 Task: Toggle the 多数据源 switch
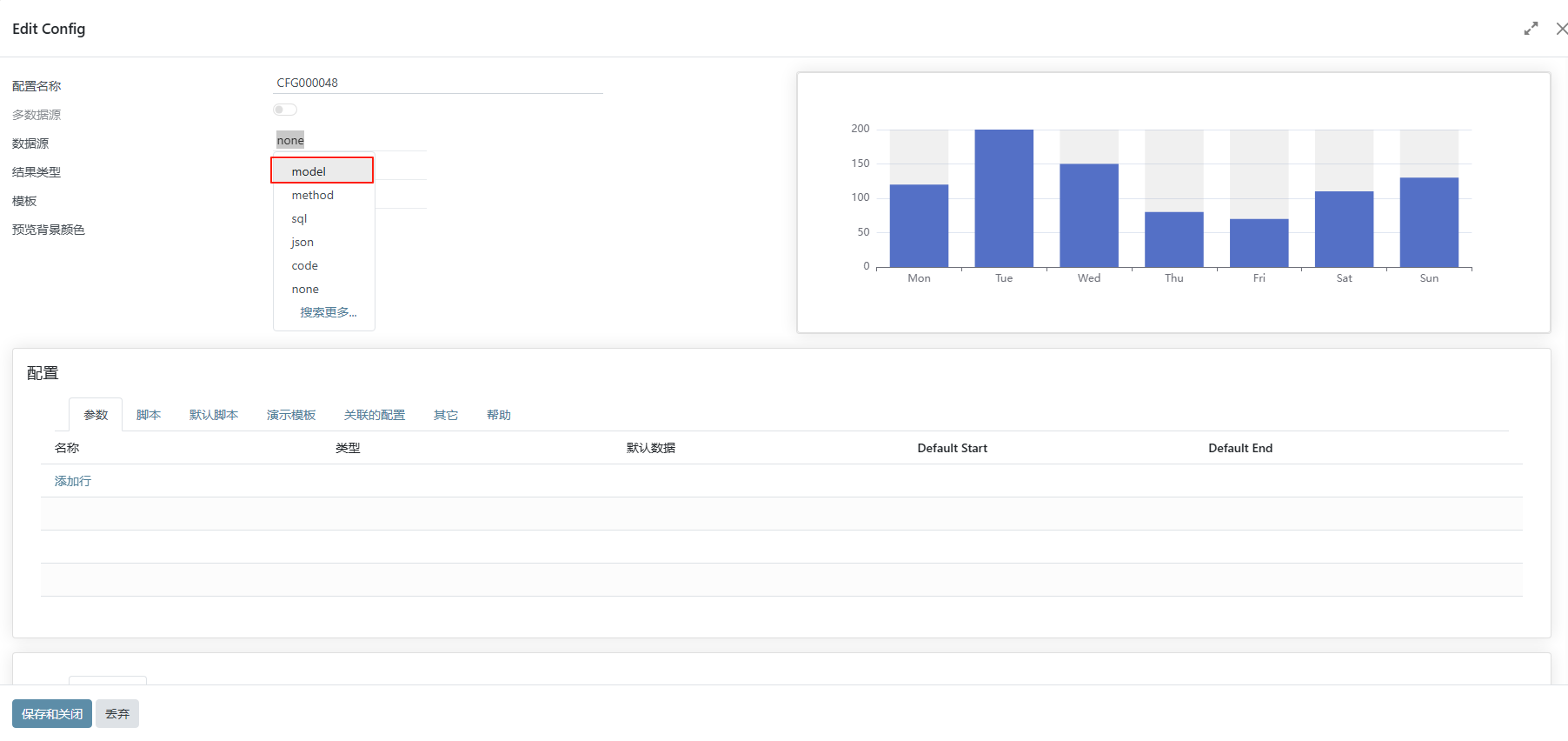285,110
